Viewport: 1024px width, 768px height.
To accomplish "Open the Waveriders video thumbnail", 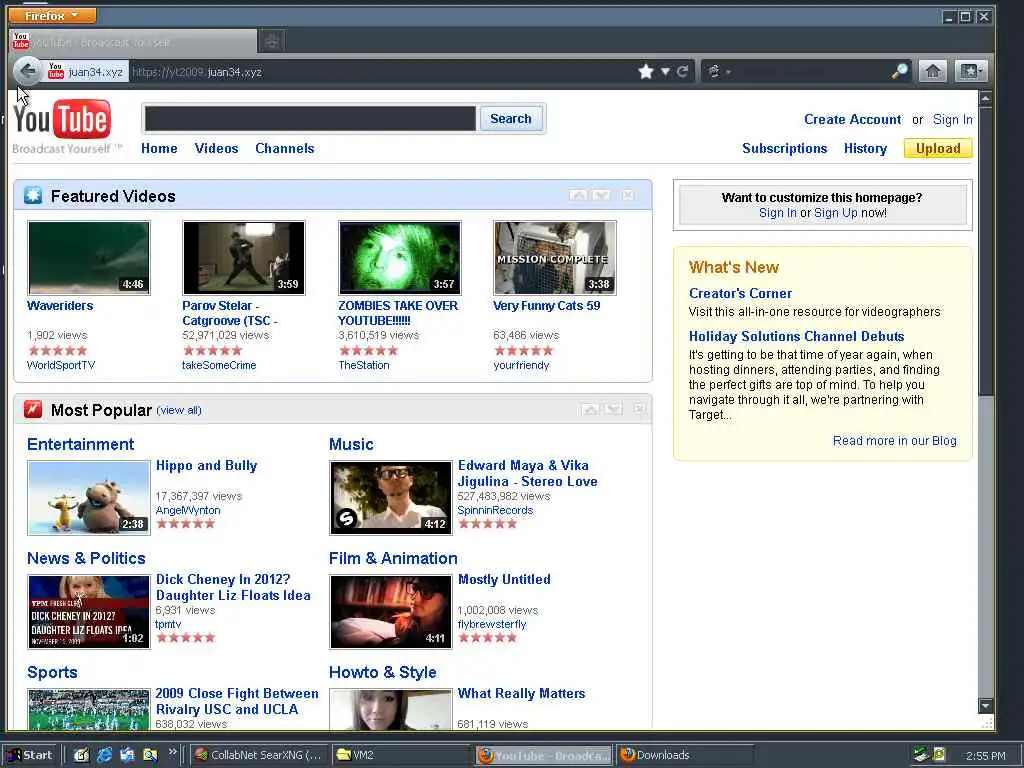I will [89, 258].
